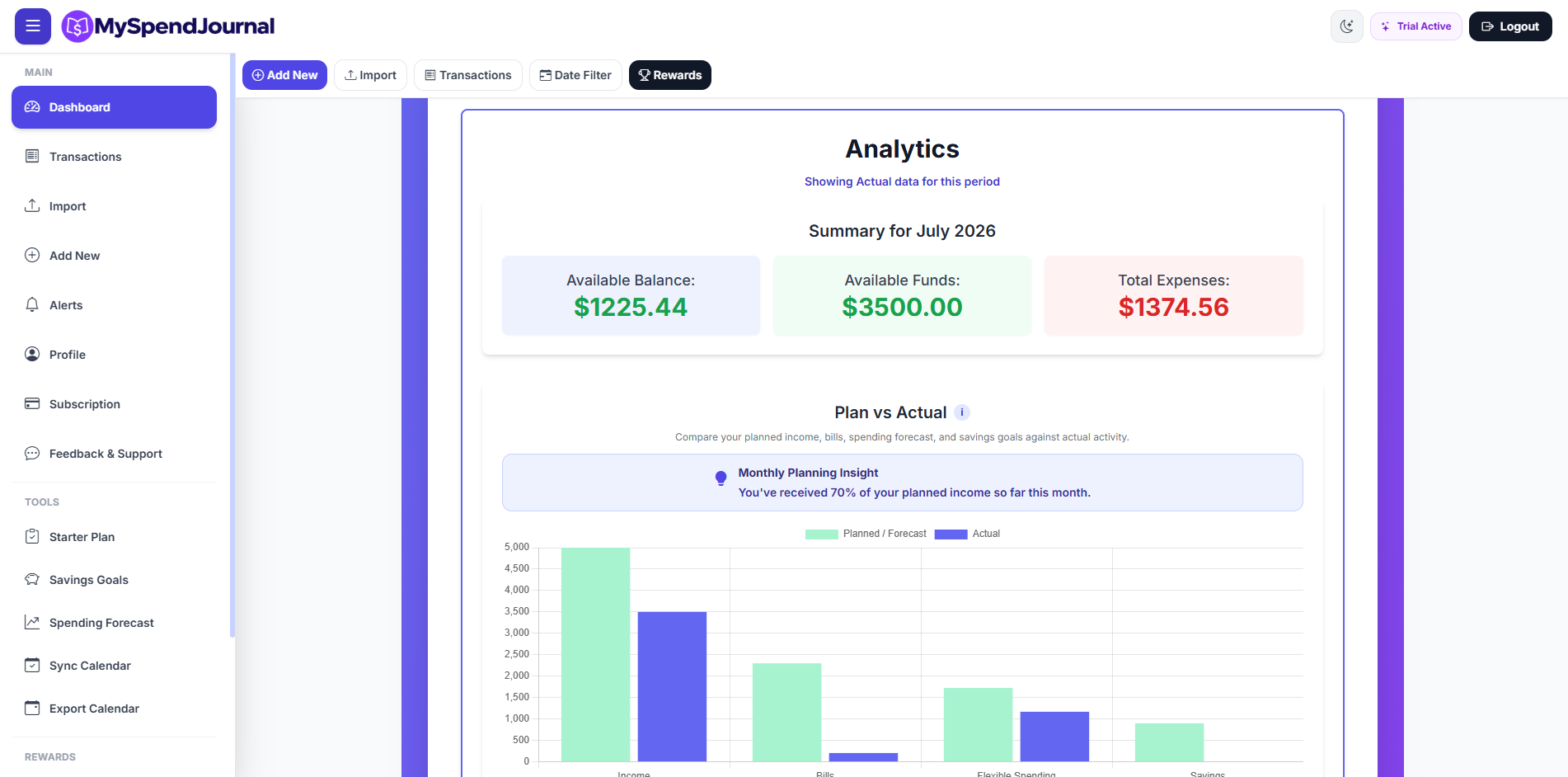Open Sync Calendar tool
Viewport: 1568px width, 777px height.
tap(114, 666)
